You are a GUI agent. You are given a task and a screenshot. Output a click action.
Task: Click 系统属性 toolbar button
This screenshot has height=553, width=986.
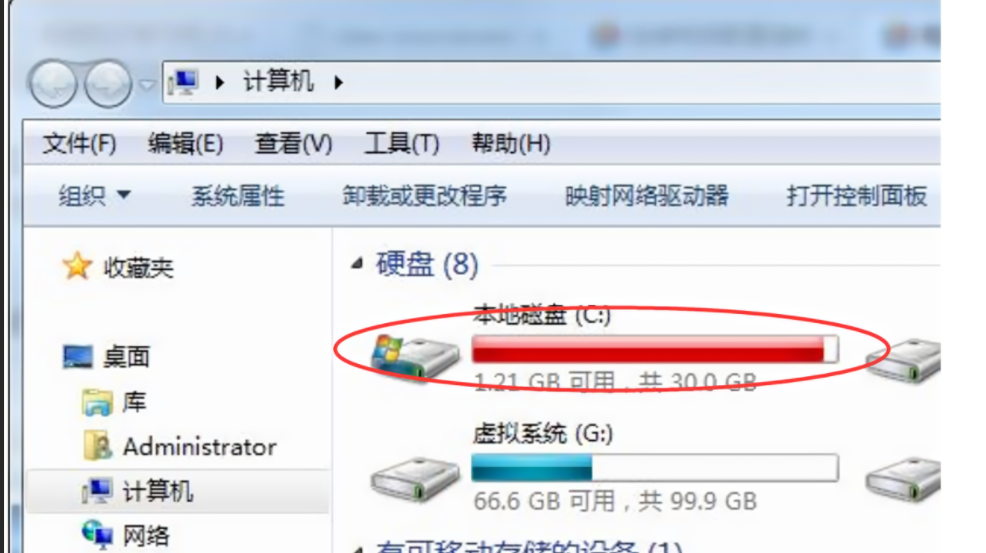coord(238,196)
